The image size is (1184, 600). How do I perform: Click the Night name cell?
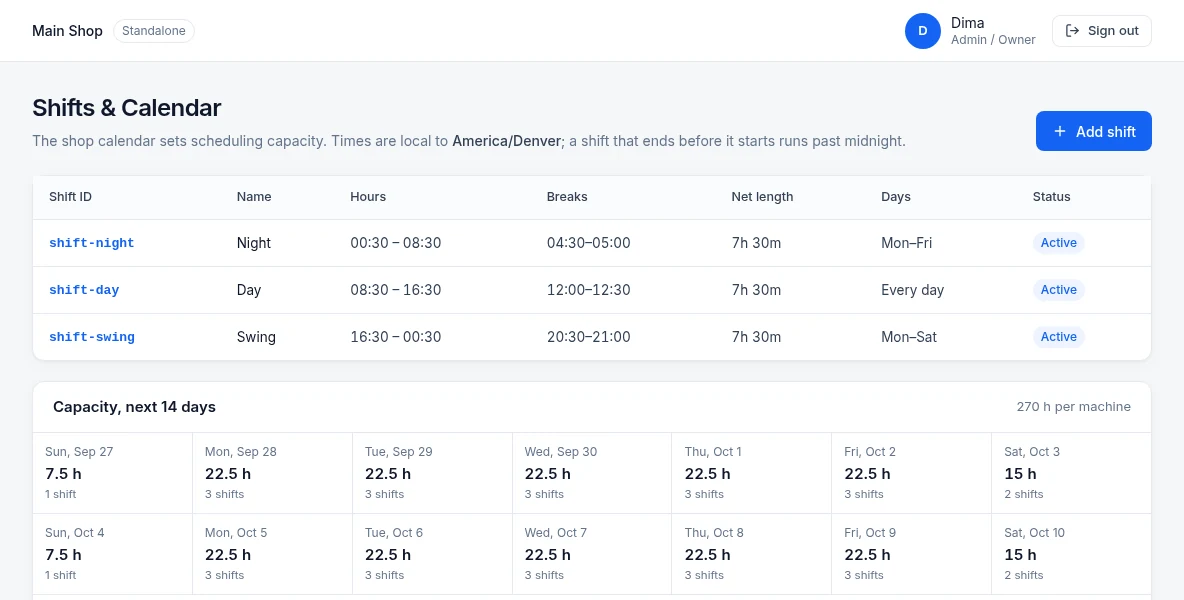coord(254,243)
